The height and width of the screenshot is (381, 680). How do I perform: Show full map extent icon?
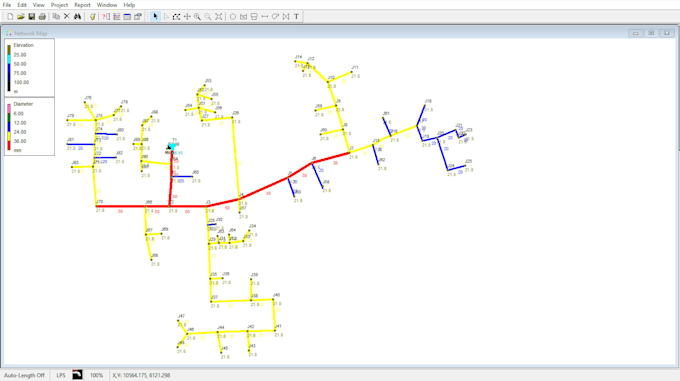coord(219,16)
